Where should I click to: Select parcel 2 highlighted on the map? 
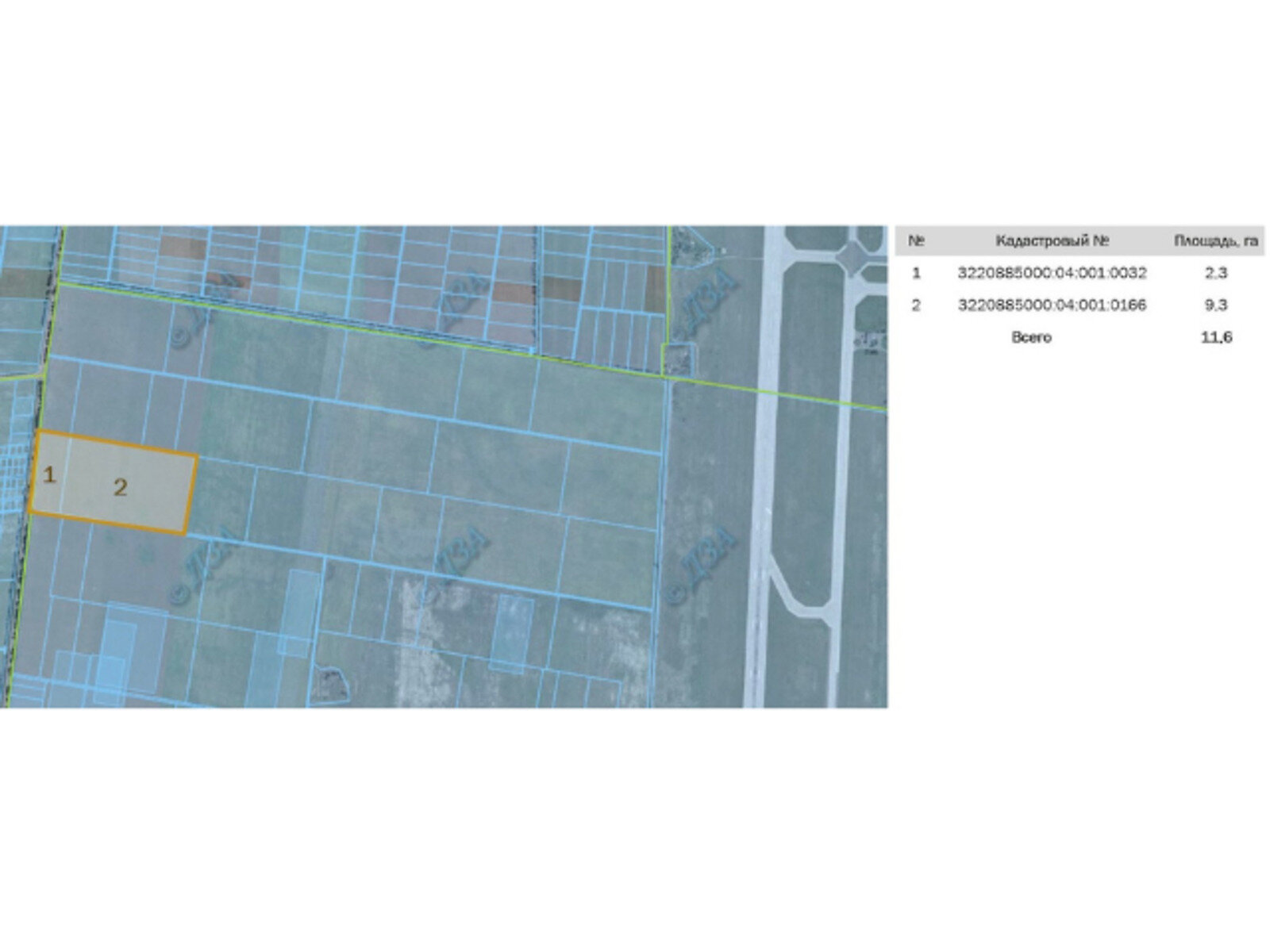click(x=127, y=486)
